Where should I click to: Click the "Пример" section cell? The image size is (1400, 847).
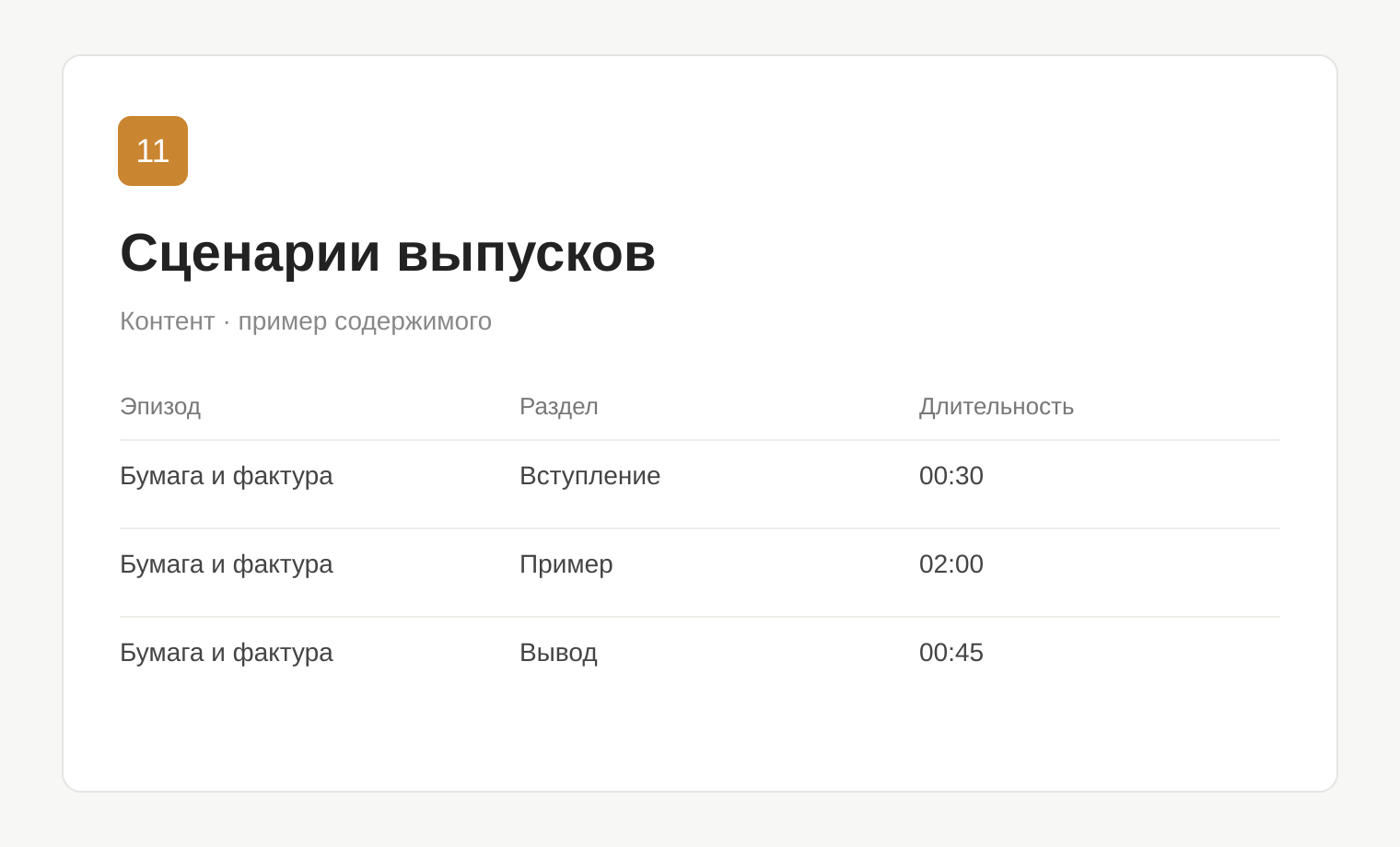pos(566,564)
